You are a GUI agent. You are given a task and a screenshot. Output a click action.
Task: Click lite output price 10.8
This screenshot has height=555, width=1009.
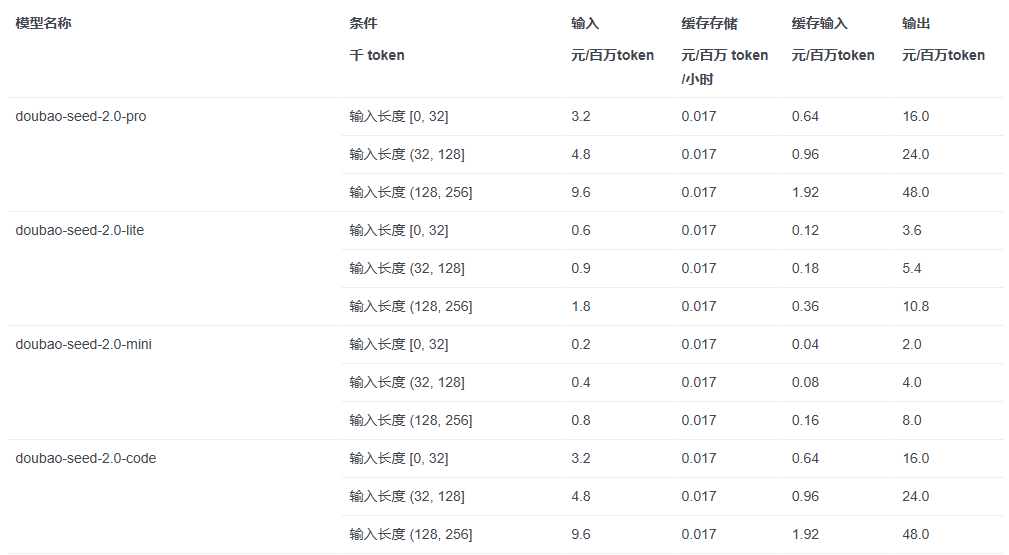tap(916, 306)
